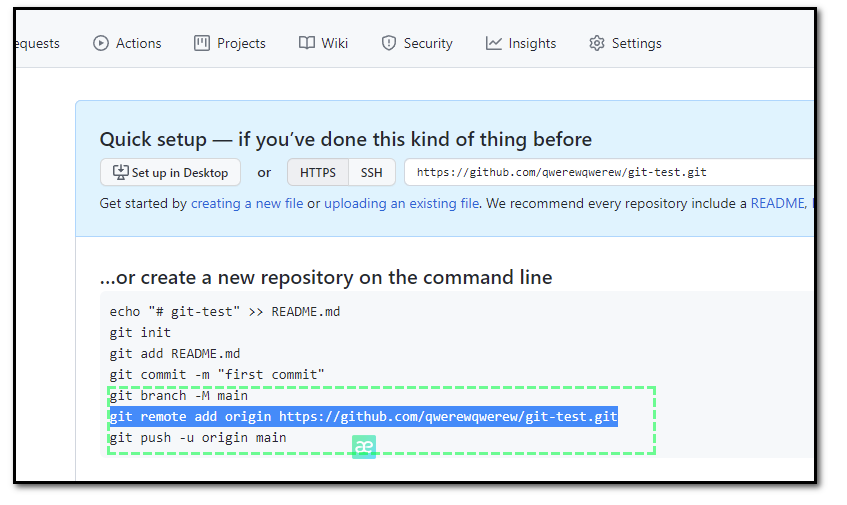Click the Security shield icon
The width and height of the screenshot is (847, 505).
pos(389,43)
